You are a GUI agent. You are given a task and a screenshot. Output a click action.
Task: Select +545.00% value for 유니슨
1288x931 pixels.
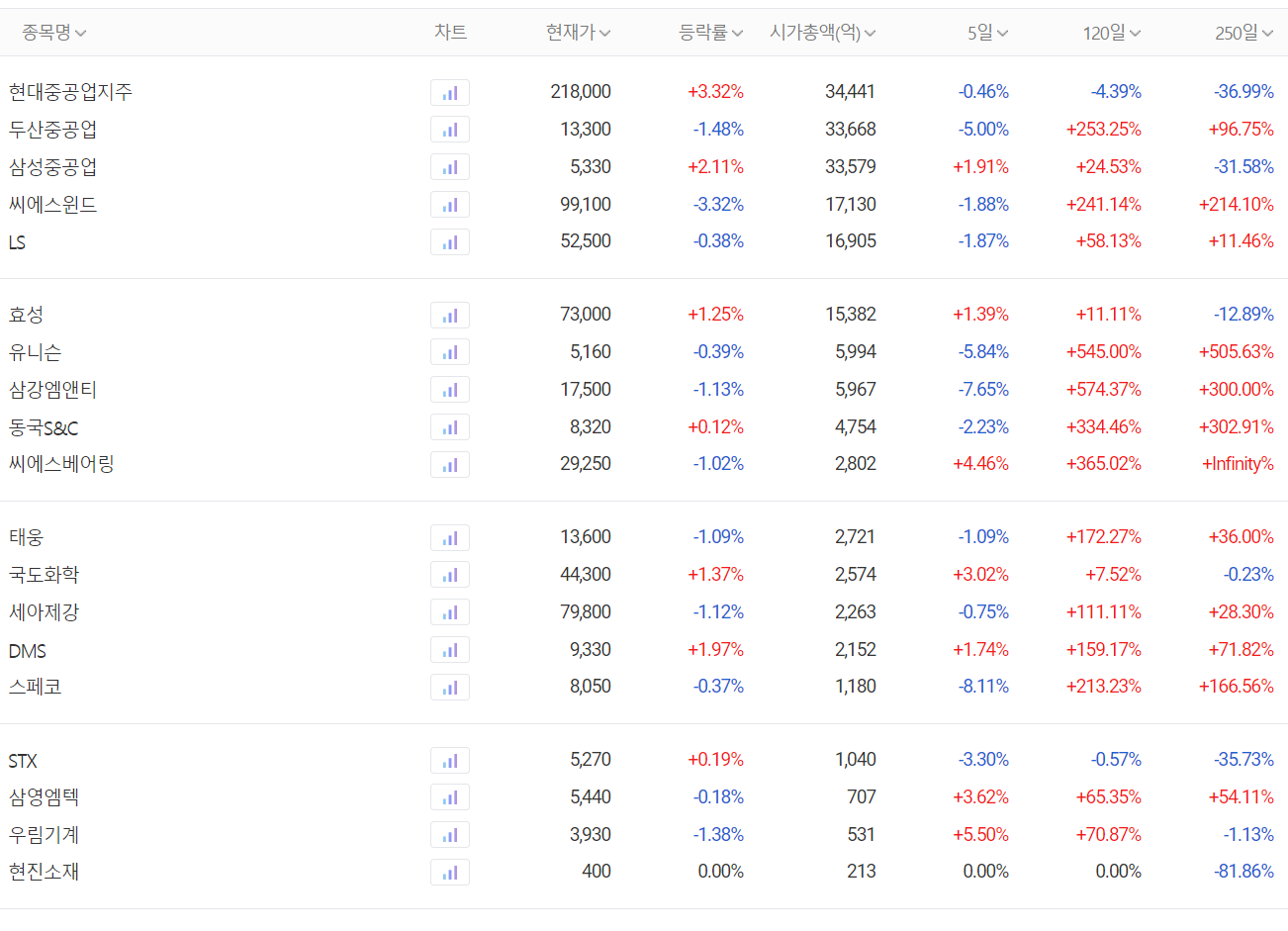[1104, 352]
